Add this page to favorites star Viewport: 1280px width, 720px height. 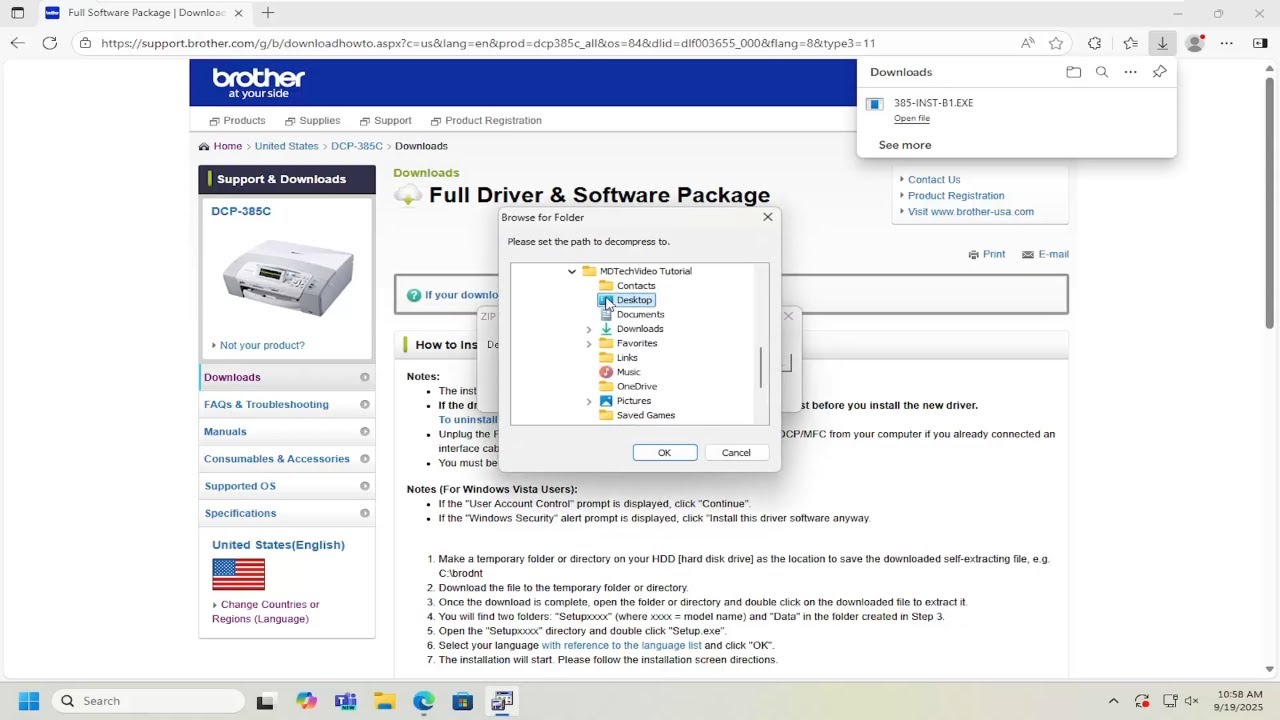pos(1056,43)
